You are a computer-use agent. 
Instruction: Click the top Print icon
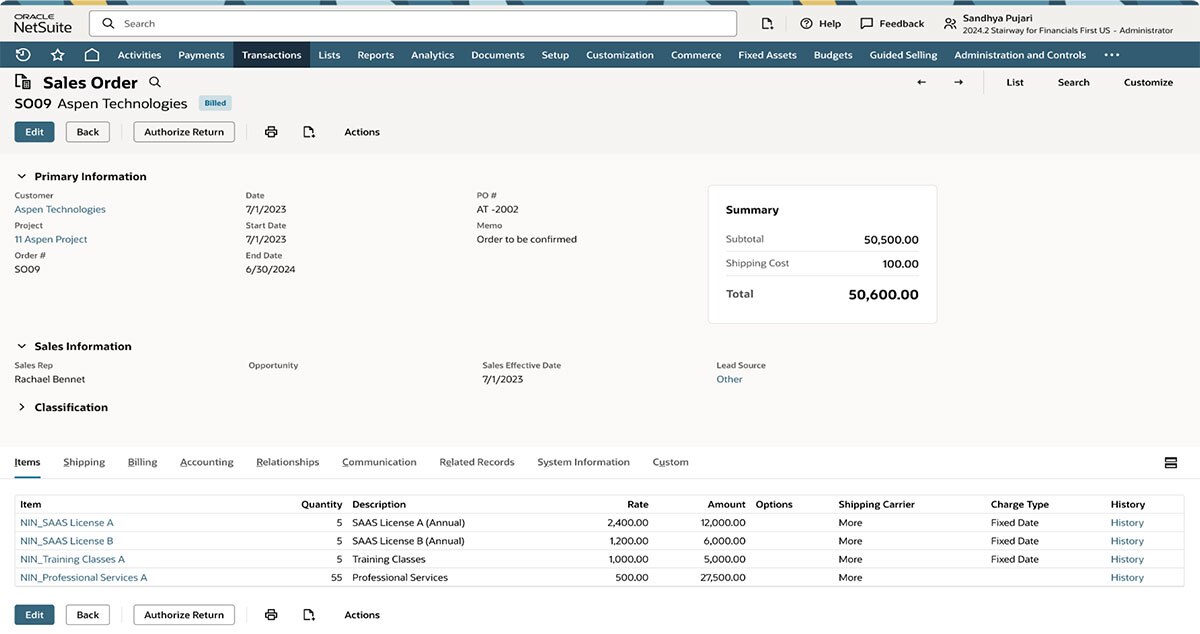pyautogui.click(x=271, y=132)
